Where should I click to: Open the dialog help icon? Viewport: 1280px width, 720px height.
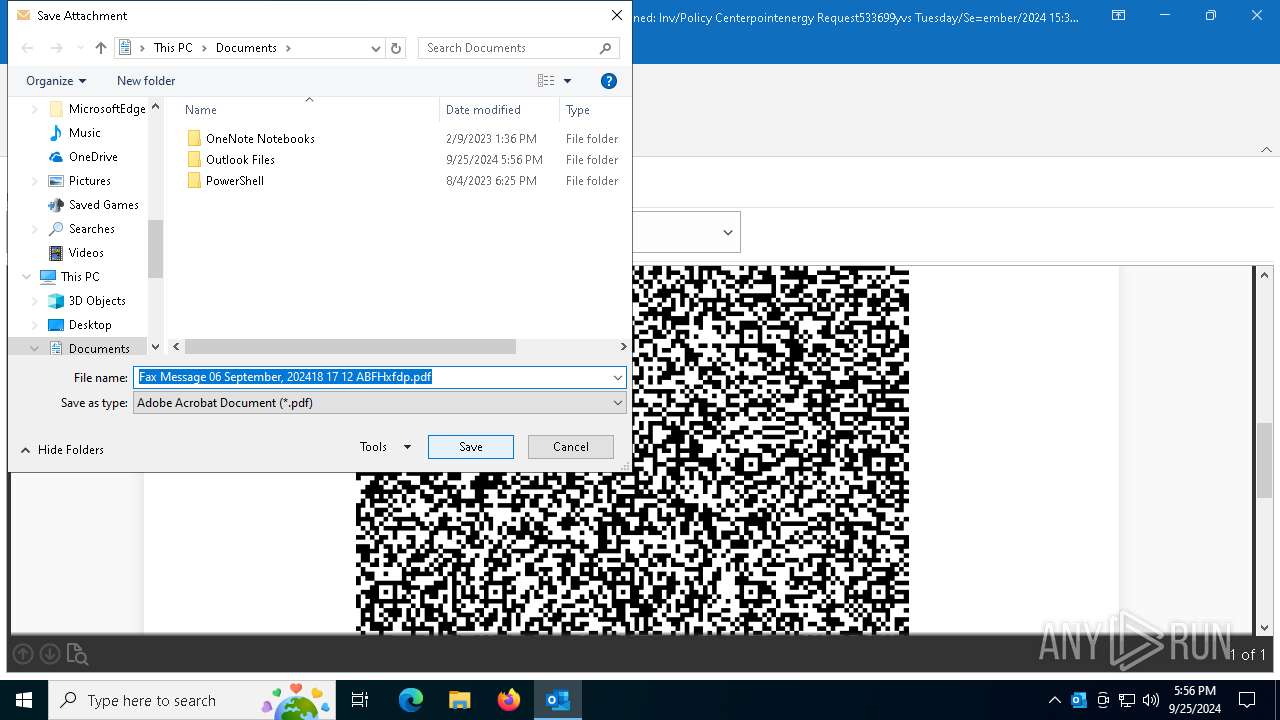(608, 81)
